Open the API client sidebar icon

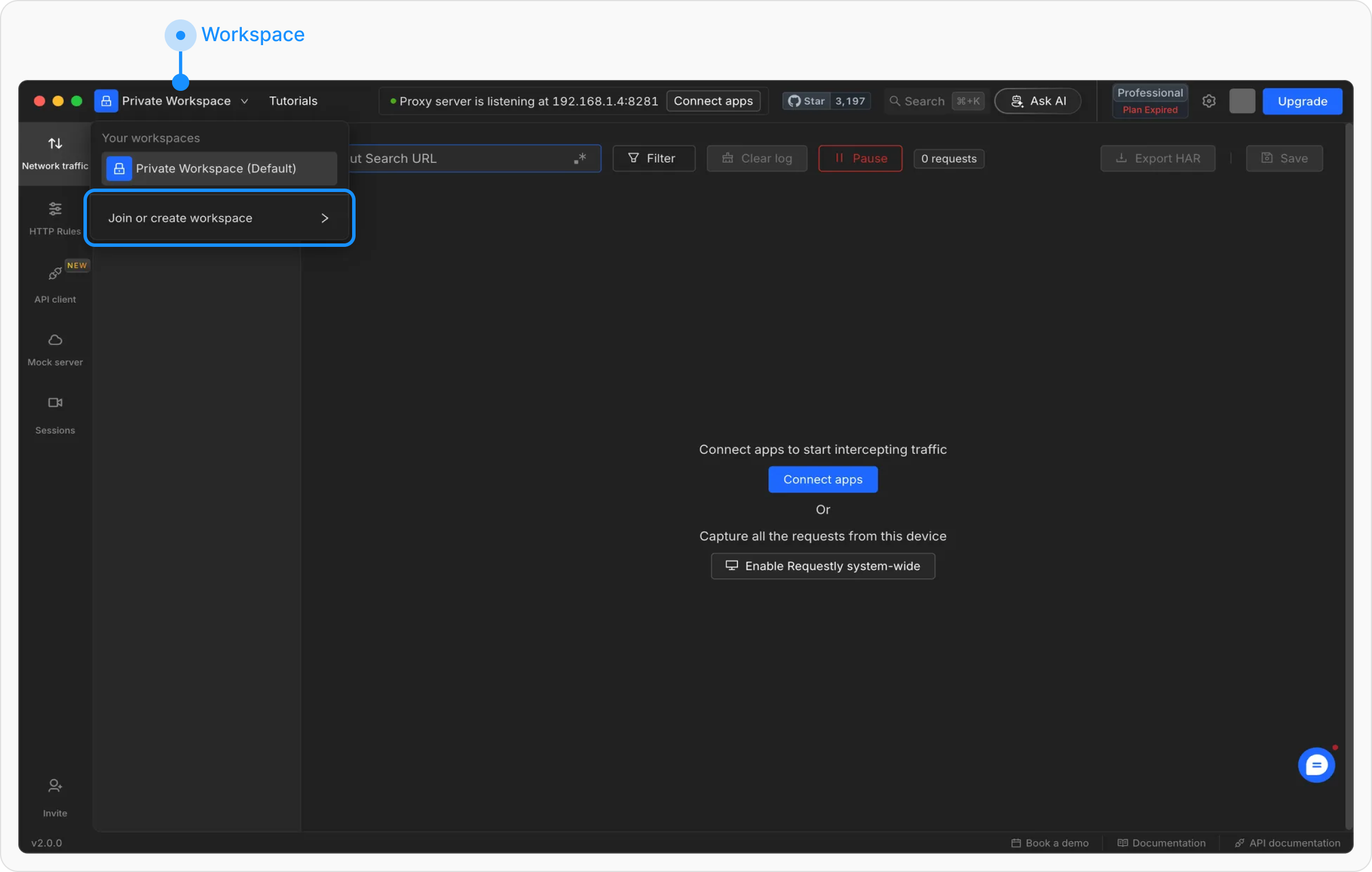[x=55, y=274]
